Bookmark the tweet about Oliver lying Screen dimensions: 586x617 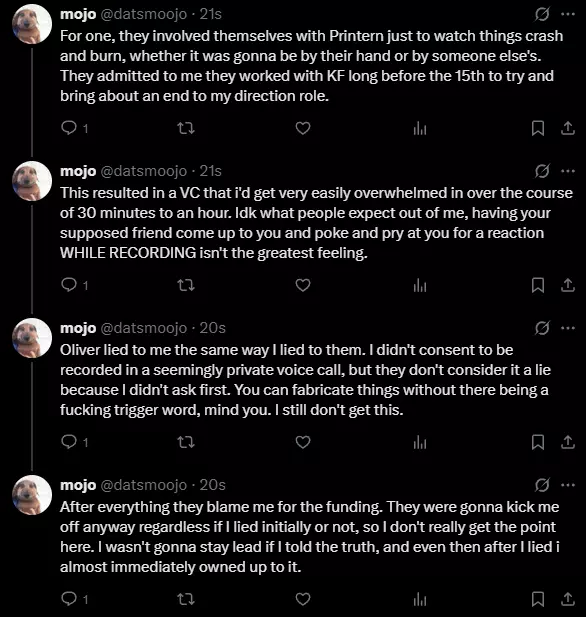point(538,442)
